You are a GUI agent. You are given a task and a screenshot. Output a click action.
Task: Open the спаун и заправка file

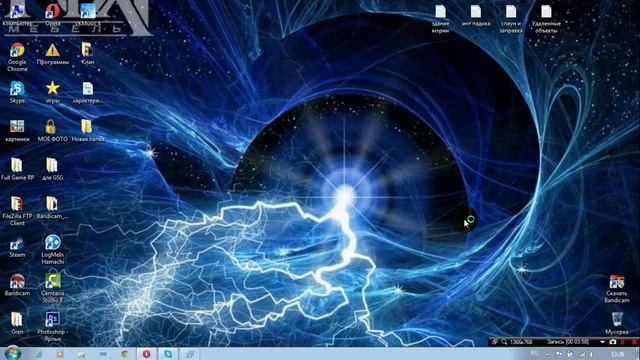tap(511, 19)
